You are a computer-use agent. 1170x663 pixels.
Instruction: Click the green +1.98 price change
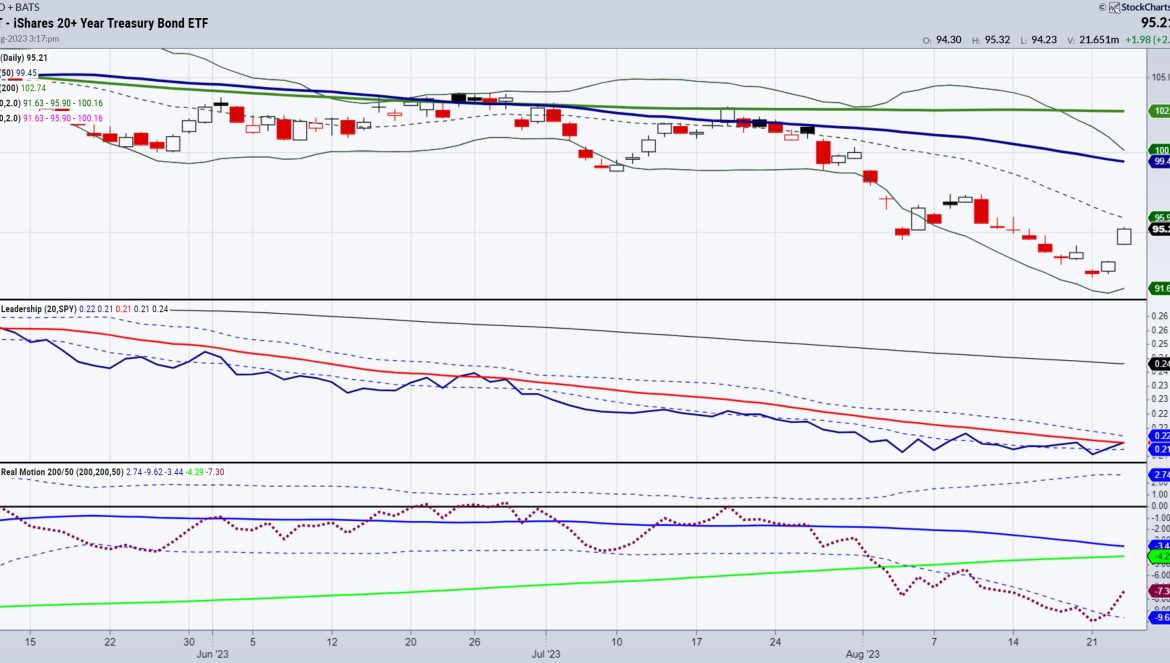click(1138, 40)
